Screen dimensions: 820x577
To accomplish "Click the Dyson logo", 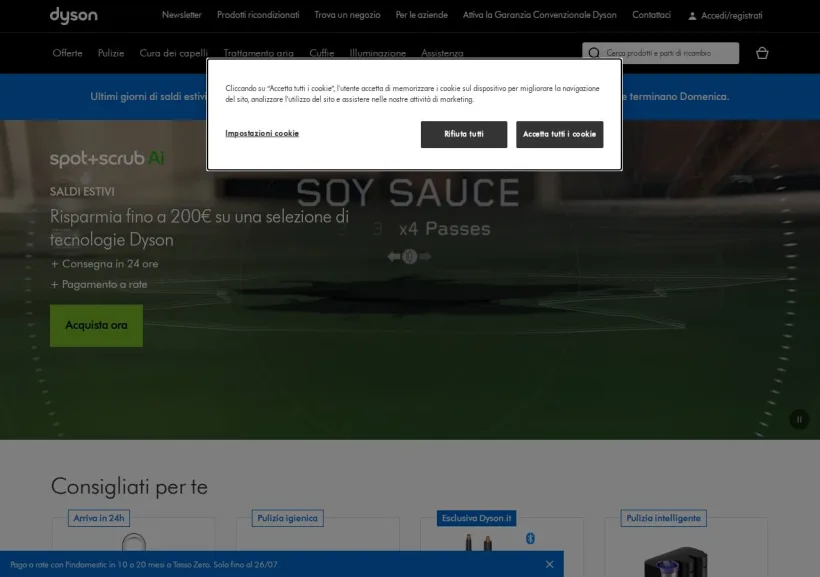I will pos(74,16).
